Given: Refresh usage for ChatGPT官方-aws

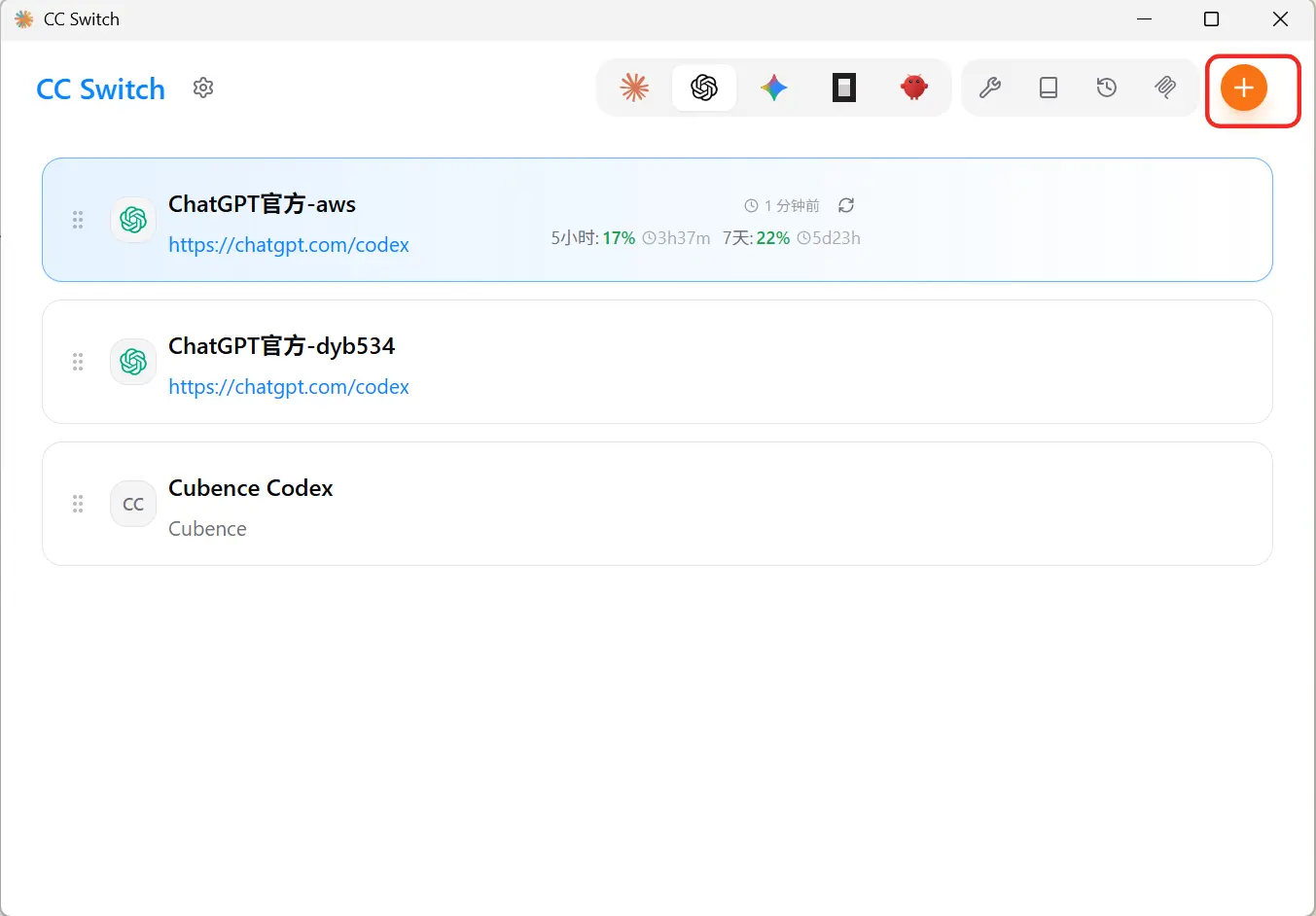Looking at the screenshot, I should pyautogui.click(x=846, y=205).
